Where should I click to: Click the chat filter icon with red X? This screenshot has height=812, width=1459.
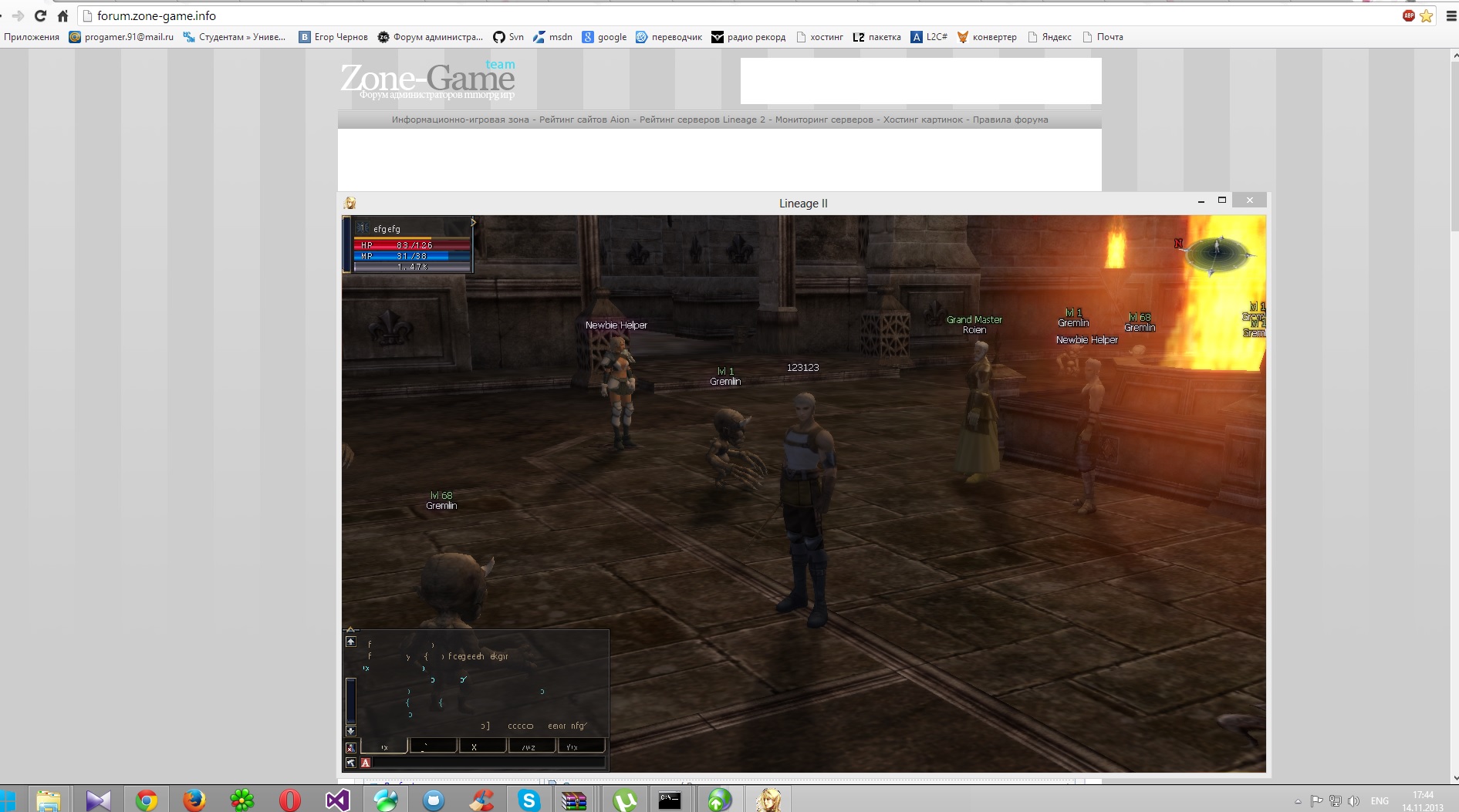pos(351,747)
